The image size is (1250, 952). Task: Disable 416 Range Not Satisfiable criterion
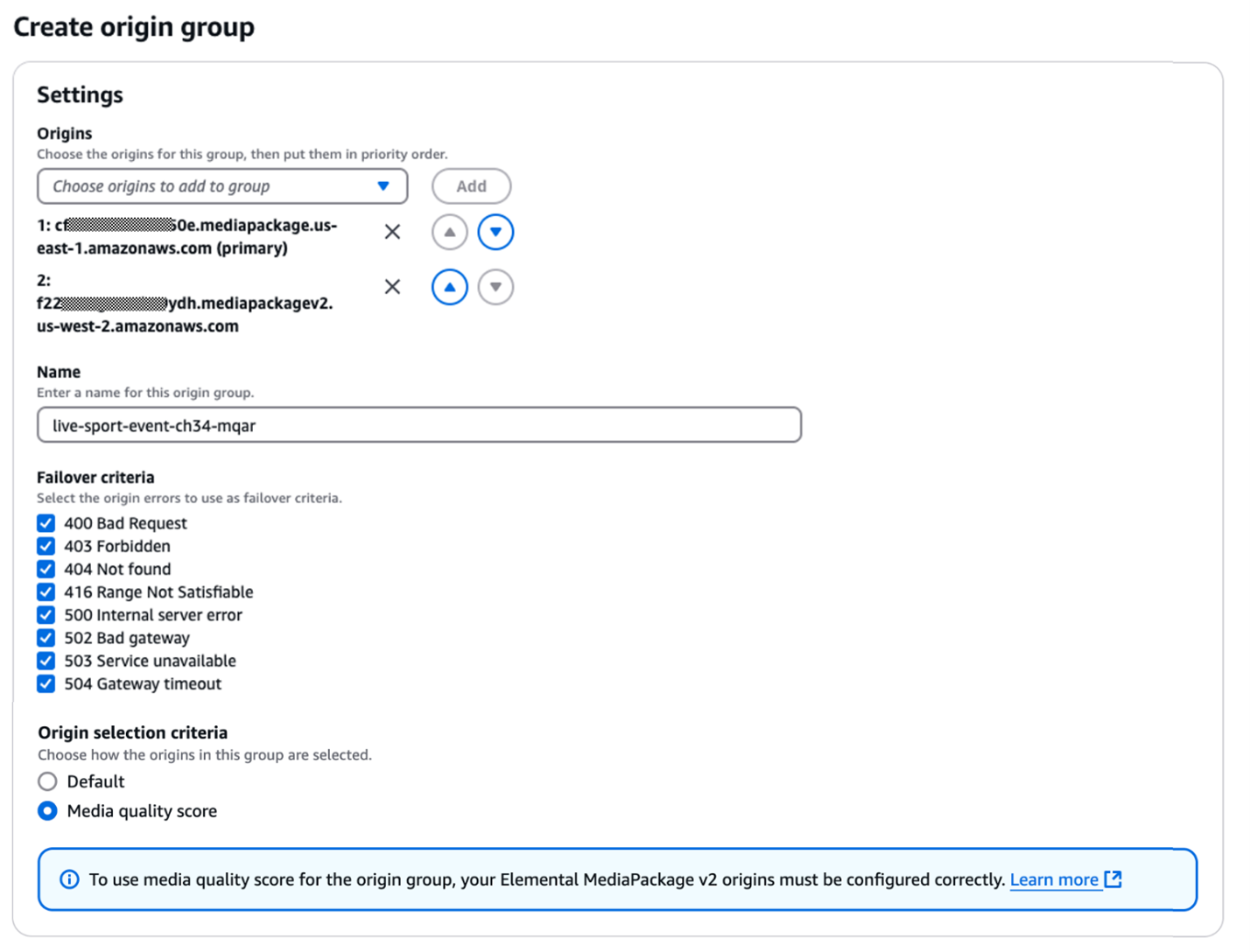click(46, 592)
